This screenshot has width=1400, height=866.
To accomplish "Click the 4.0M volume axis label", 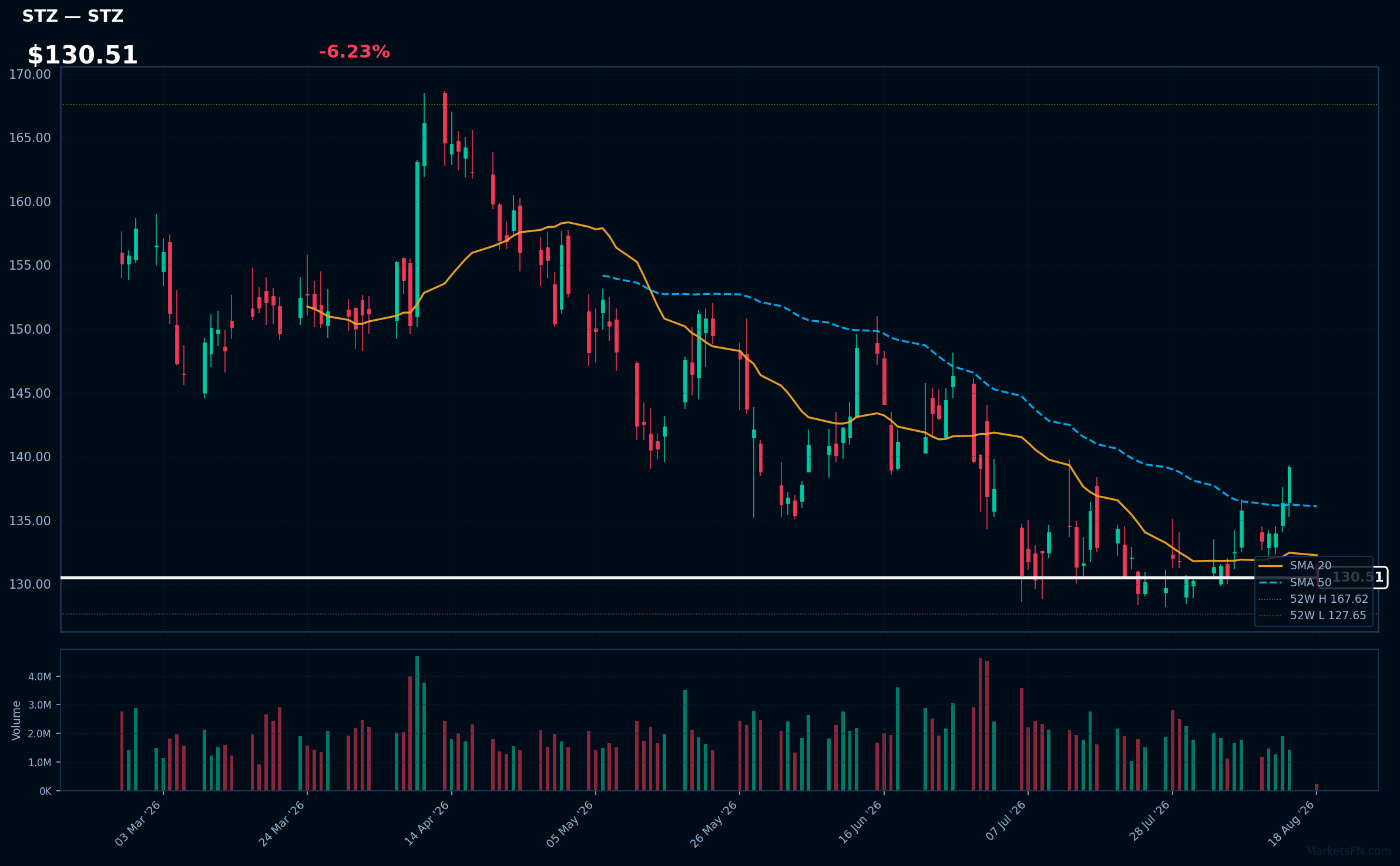I will [x=40, y=677].
